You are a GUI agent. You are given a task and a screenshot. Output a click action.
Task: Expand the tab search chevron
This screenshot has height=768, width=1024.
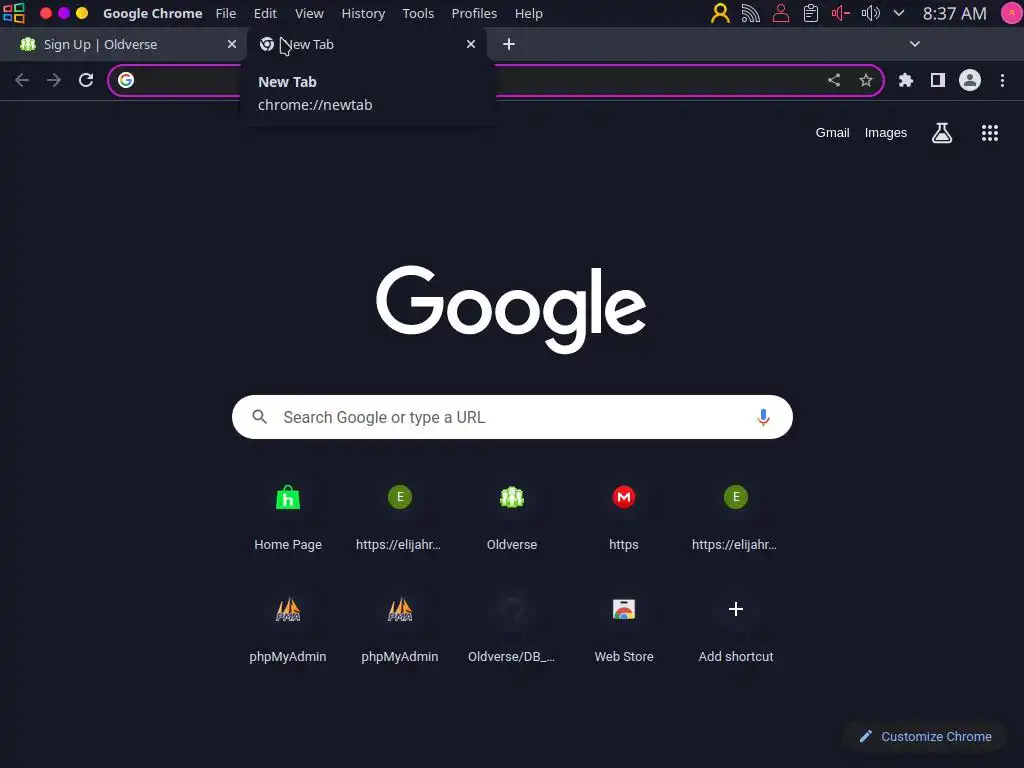click(915, 44)
